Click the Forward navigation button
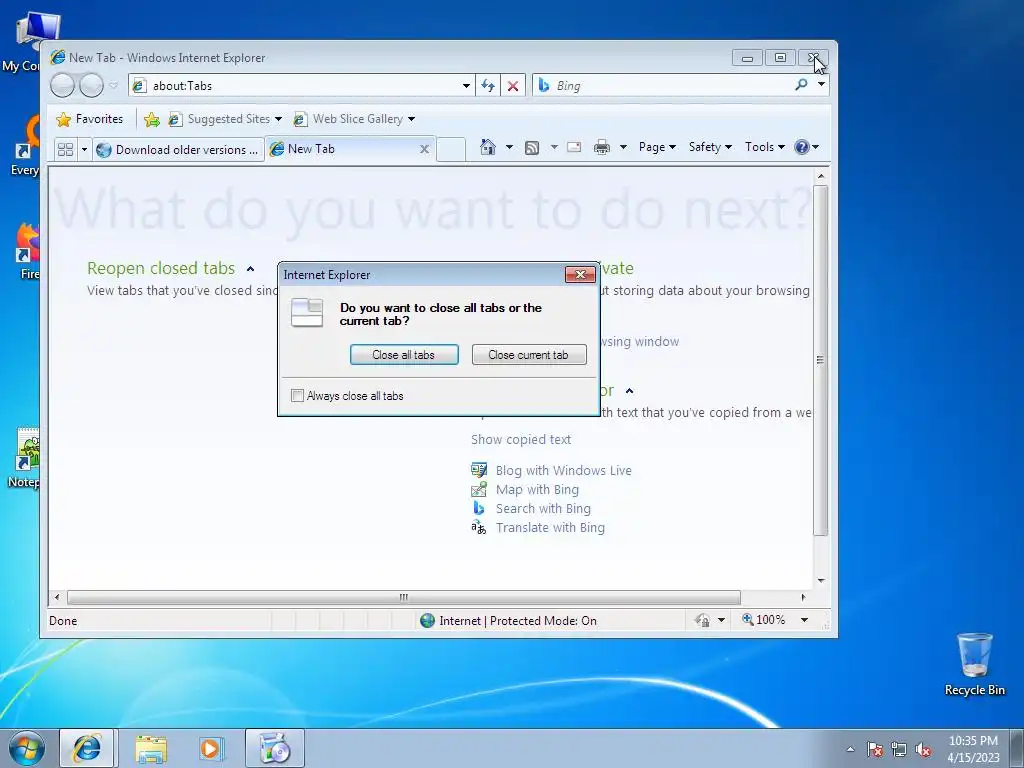 91,86
